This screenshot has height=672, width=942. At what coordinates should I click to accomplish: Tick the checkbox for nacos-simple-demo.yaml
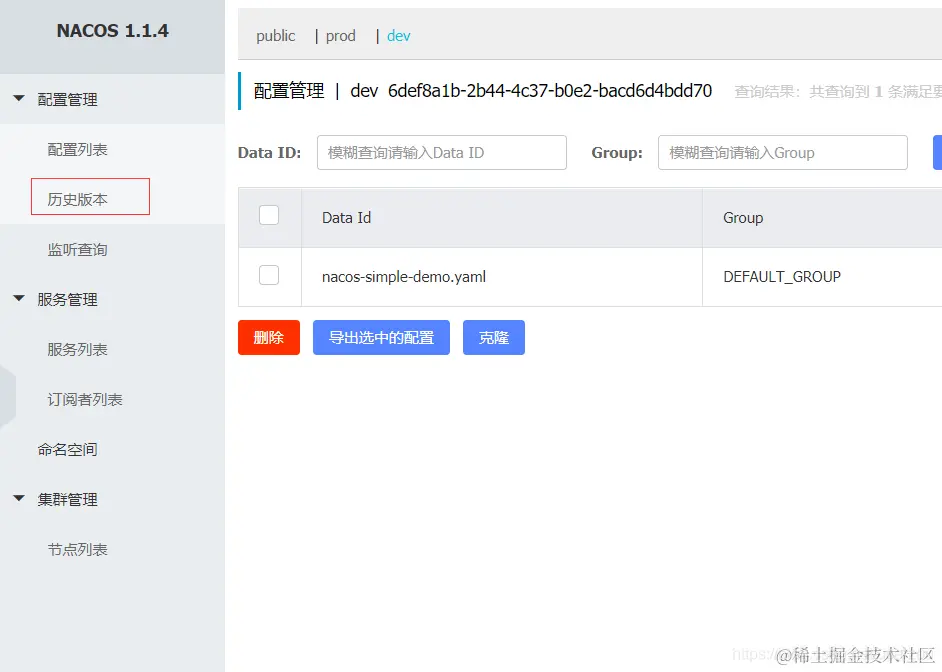point(269,275)
